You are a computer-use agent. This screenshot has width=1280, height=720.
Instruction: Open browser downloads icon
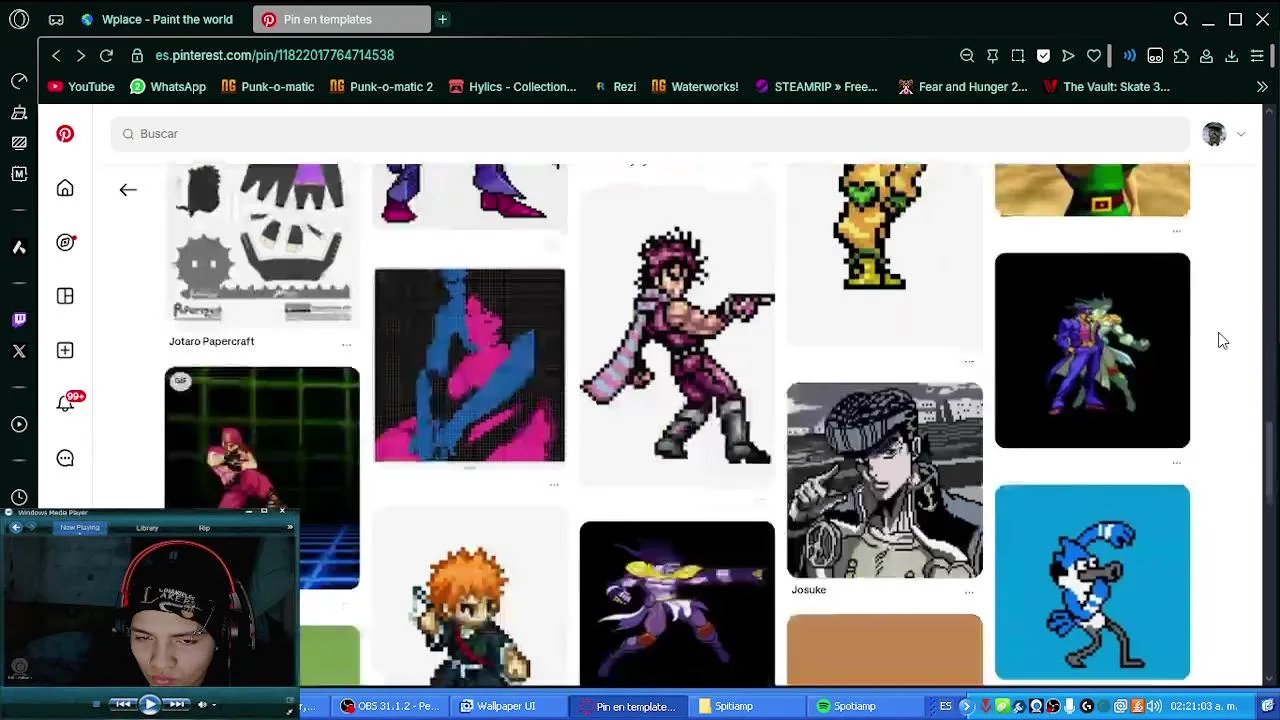pos(1232,56)
